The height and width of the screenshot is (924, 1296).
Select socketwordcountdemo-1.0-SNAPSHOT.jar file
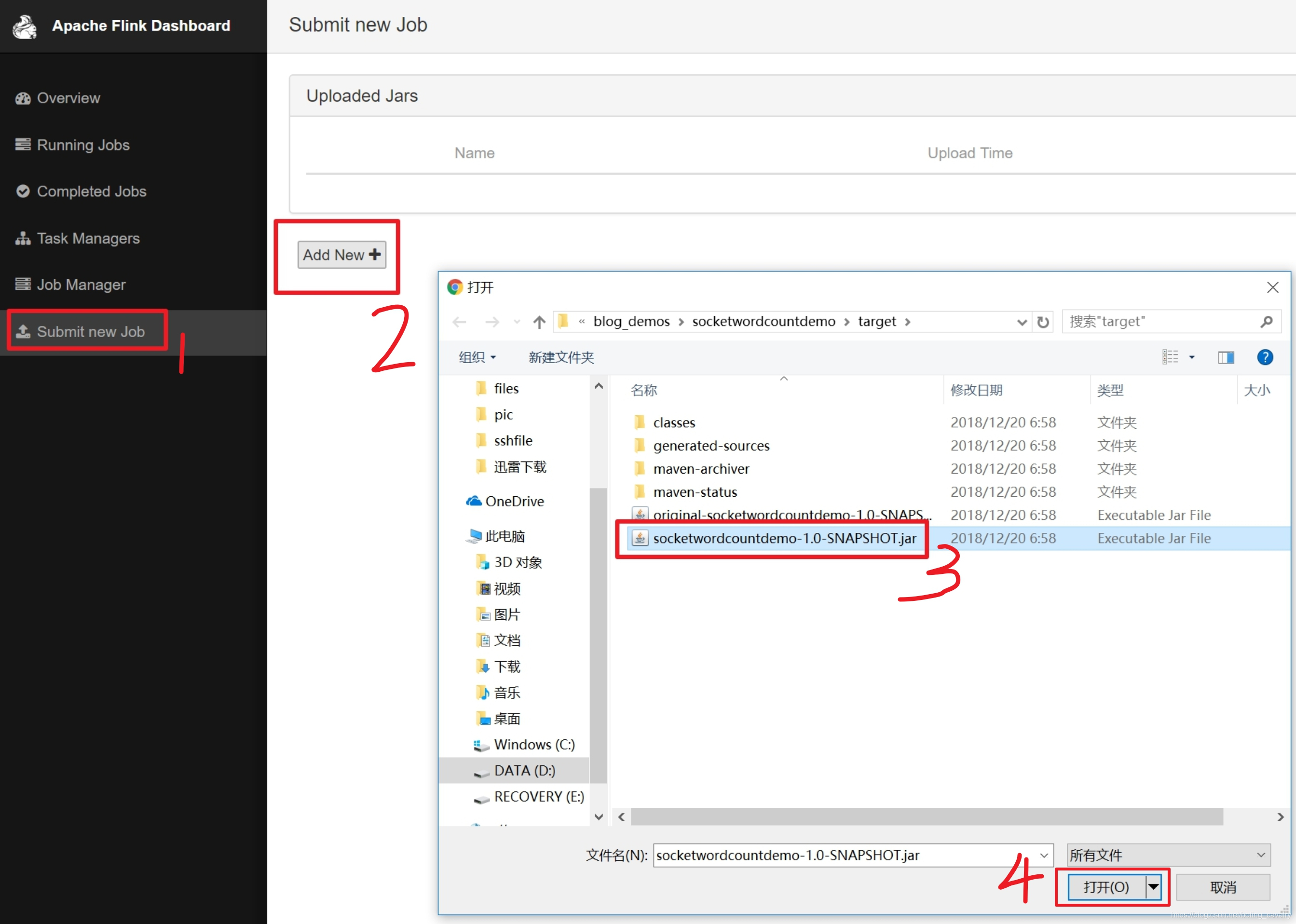pyautogui.click(x=784, y=538)
